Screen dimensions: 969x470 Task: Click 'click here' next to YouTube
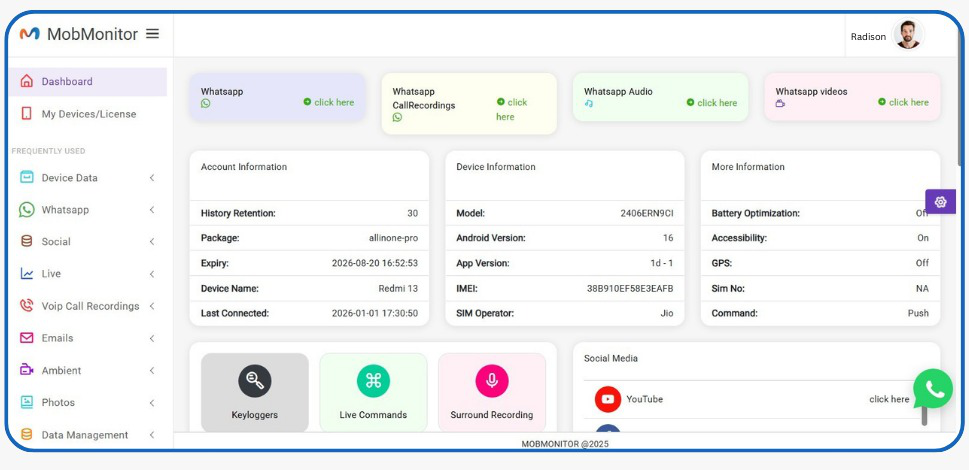click(x=889, y=399)
